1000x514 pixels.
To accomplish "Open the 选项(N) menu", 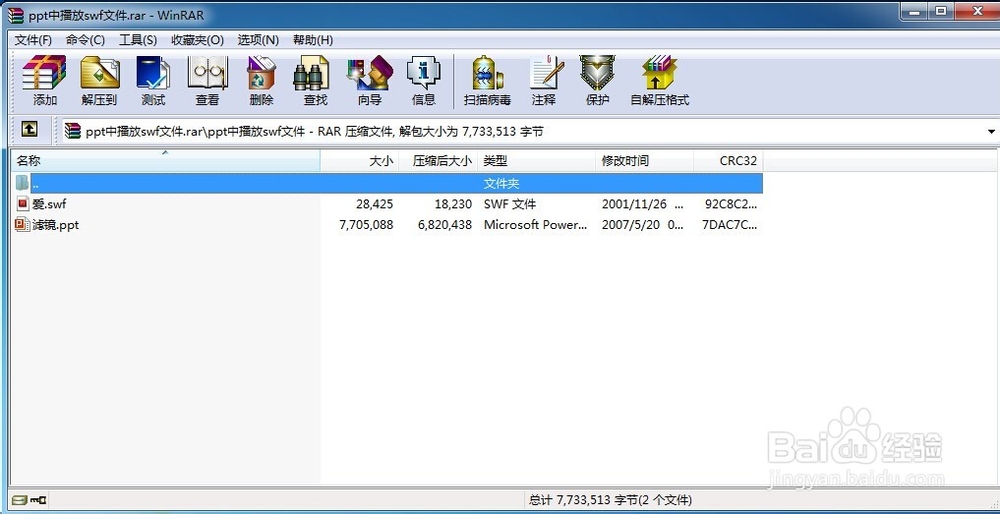I will click(x=258, y=40).
